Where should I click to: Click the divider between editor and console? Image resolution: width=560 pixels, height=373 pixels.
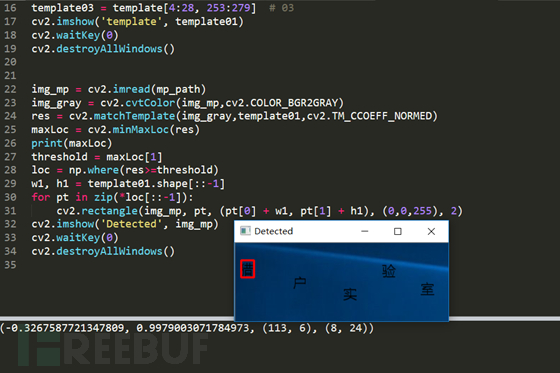pyautogui.click(x=280, y=318)
